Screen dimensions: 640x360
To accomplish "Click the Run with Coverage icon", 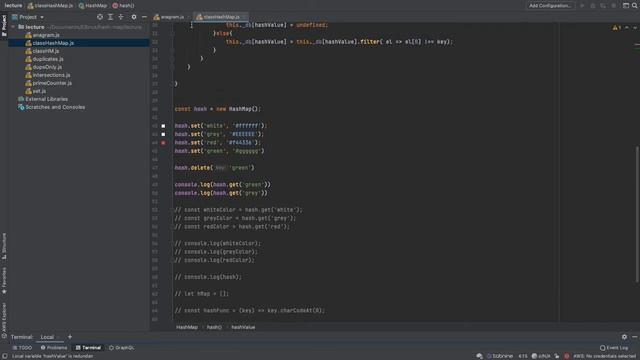I will [603, 6].
